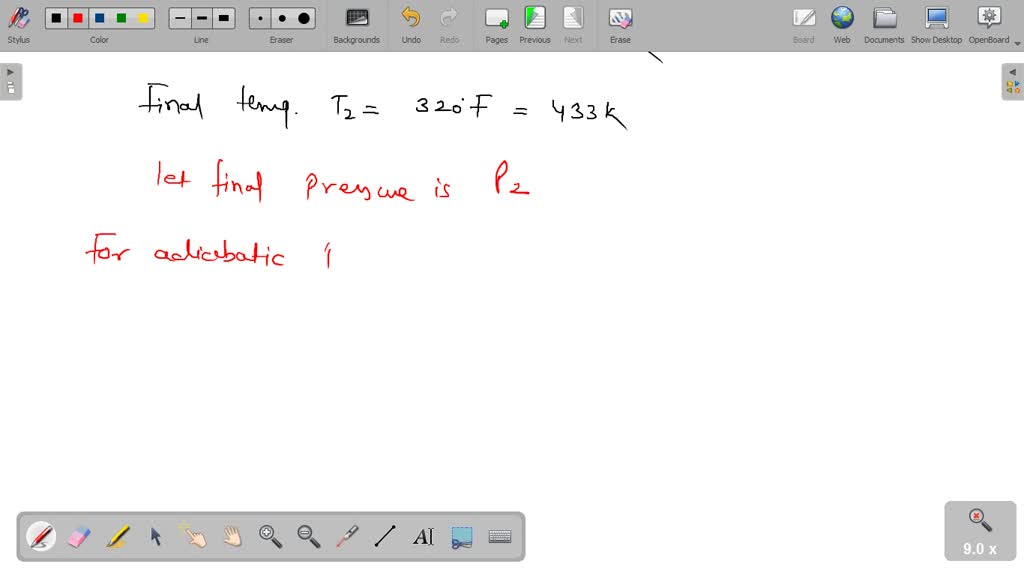
Task: Toggle the virtual keyboard
Action: (499, 537)
